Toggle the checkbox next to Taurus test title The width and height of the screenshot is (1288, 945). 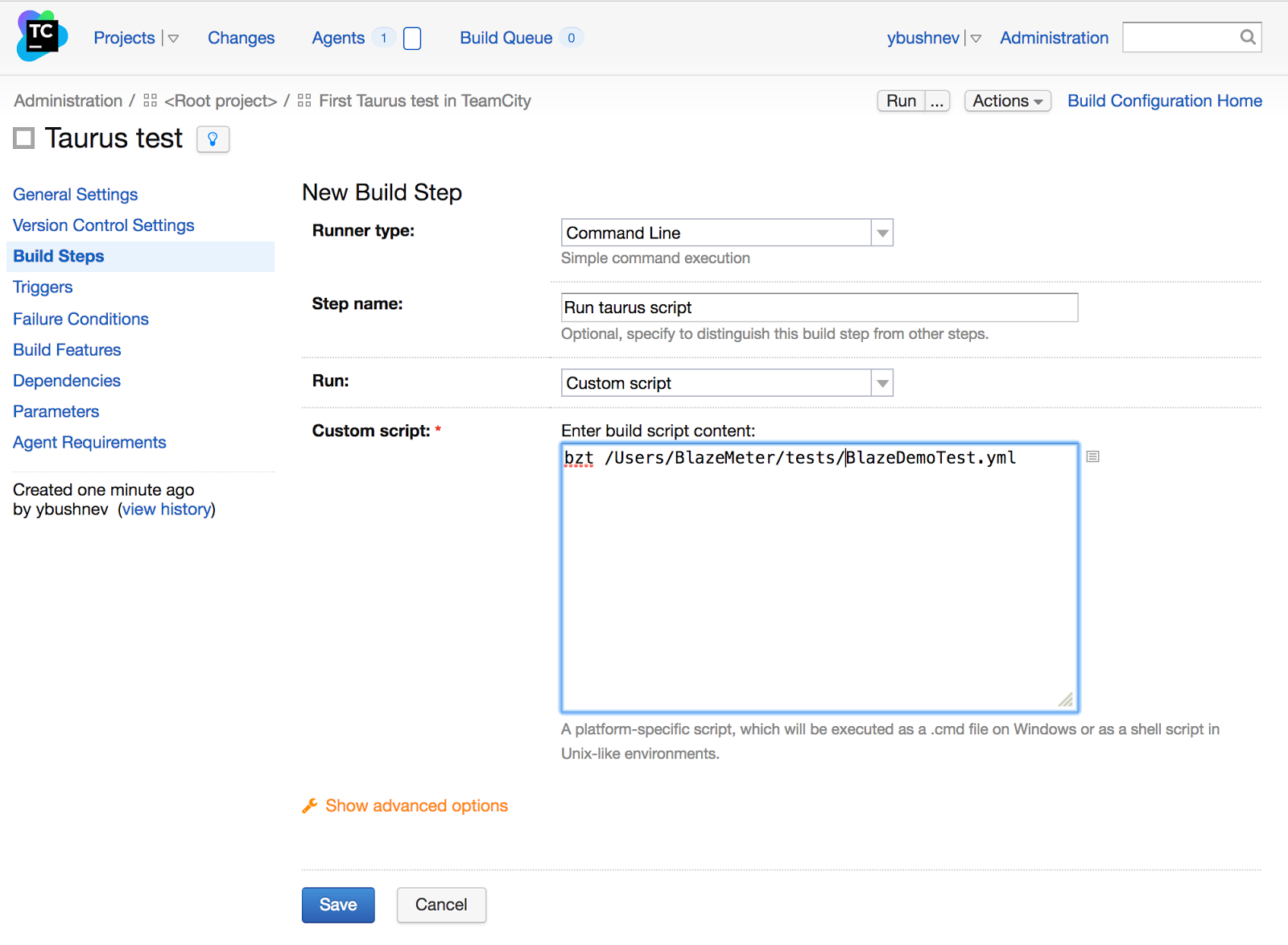click(x=24, y=138)
